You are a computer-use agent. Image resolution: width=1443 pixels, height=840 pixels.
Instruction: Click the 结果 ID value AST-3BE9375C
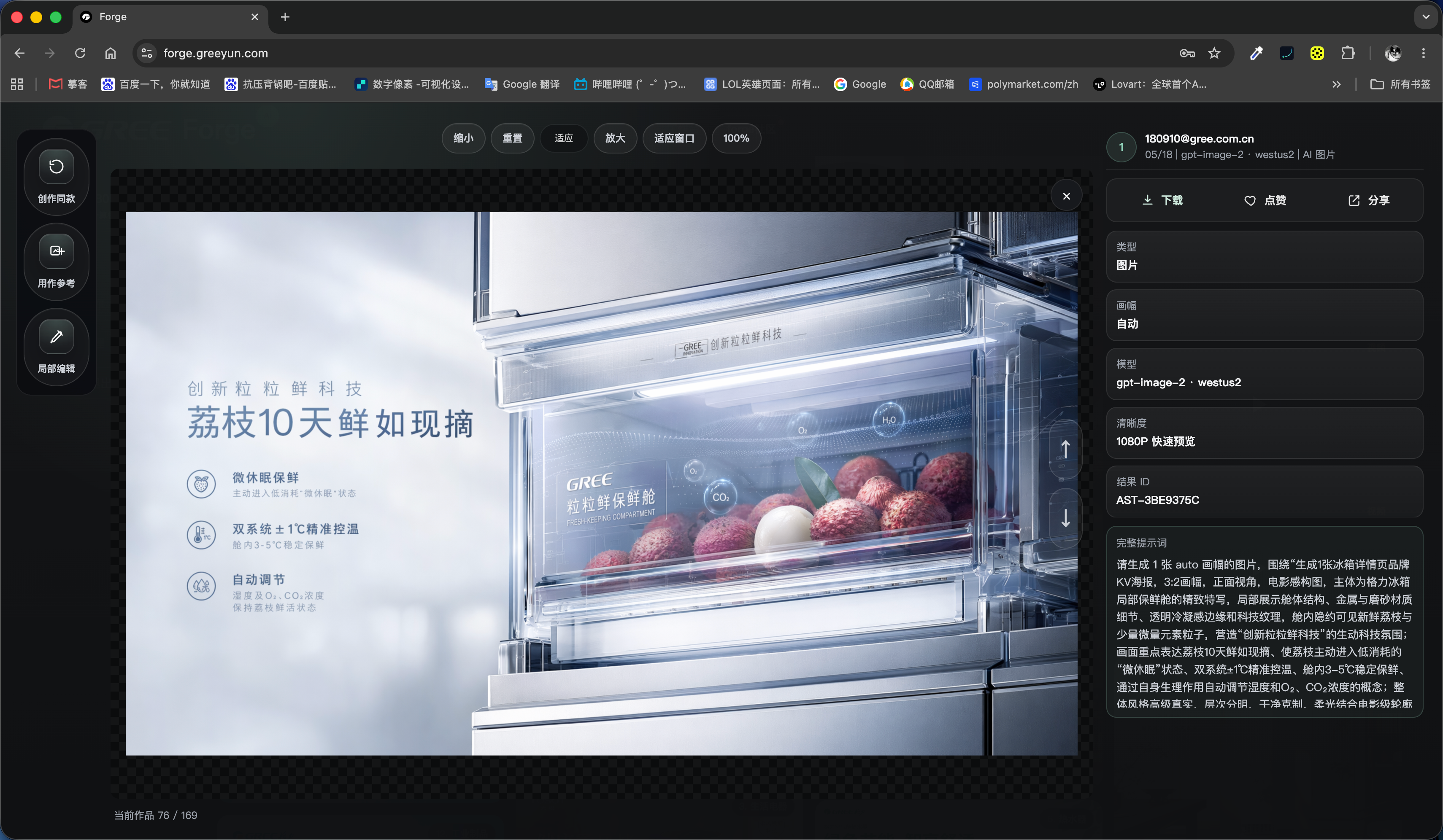1157,500
